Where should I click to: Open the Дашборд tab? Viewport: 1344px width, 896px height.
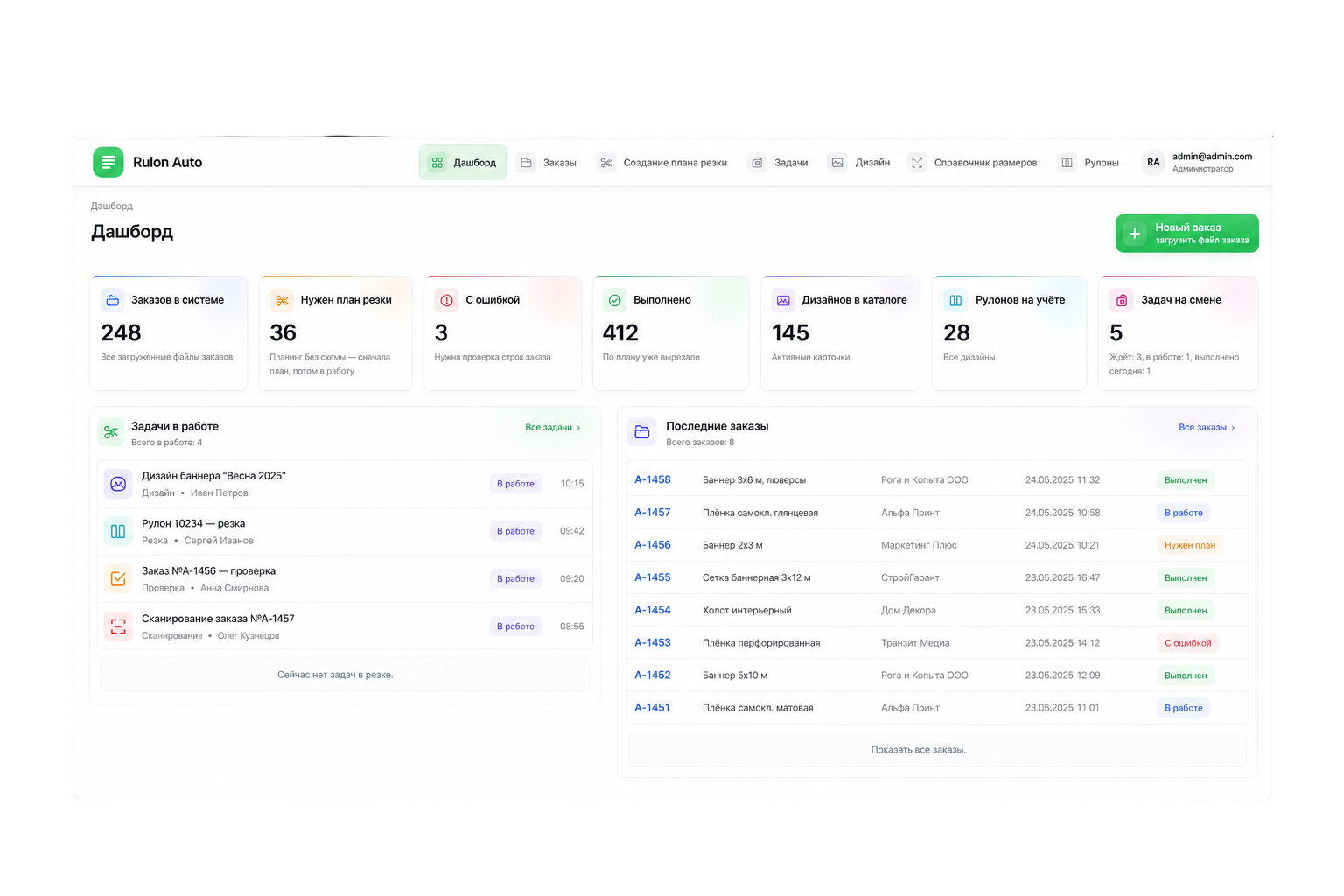463,163
